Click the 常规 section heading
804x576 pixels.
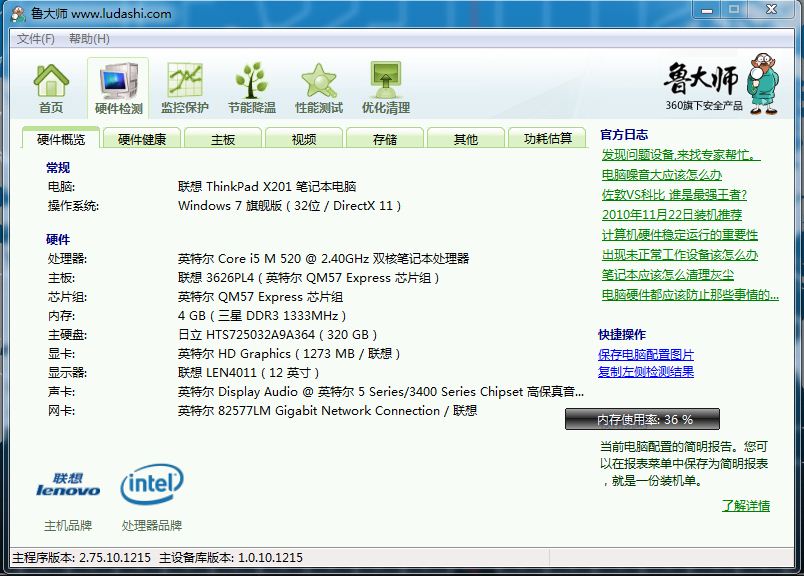[58, 168]
